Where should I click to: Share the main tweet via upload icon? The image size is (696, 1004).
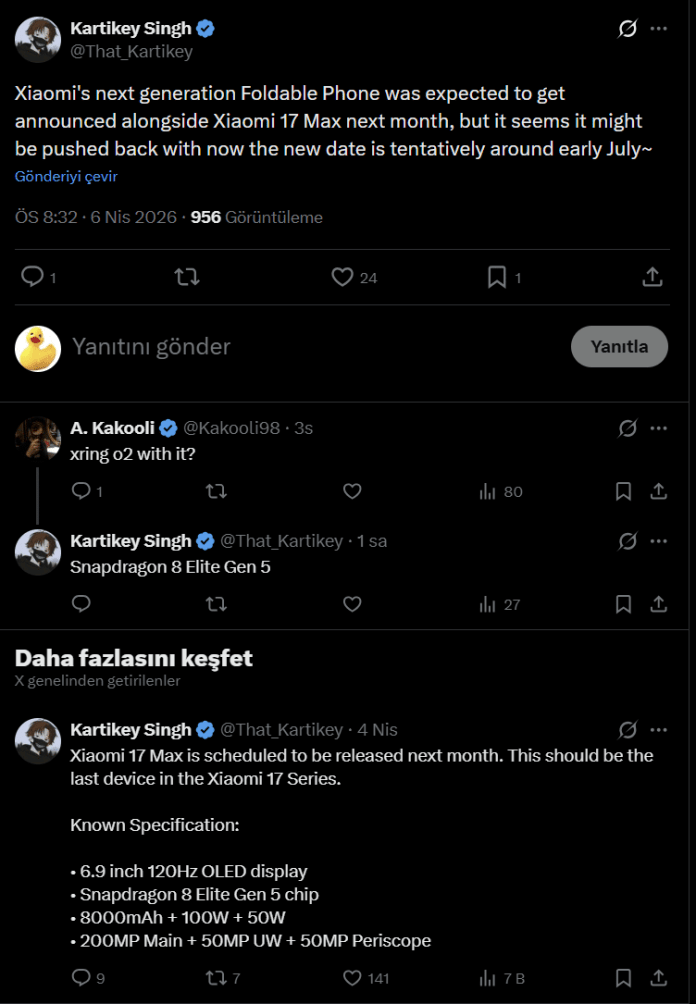click(652, 277)
